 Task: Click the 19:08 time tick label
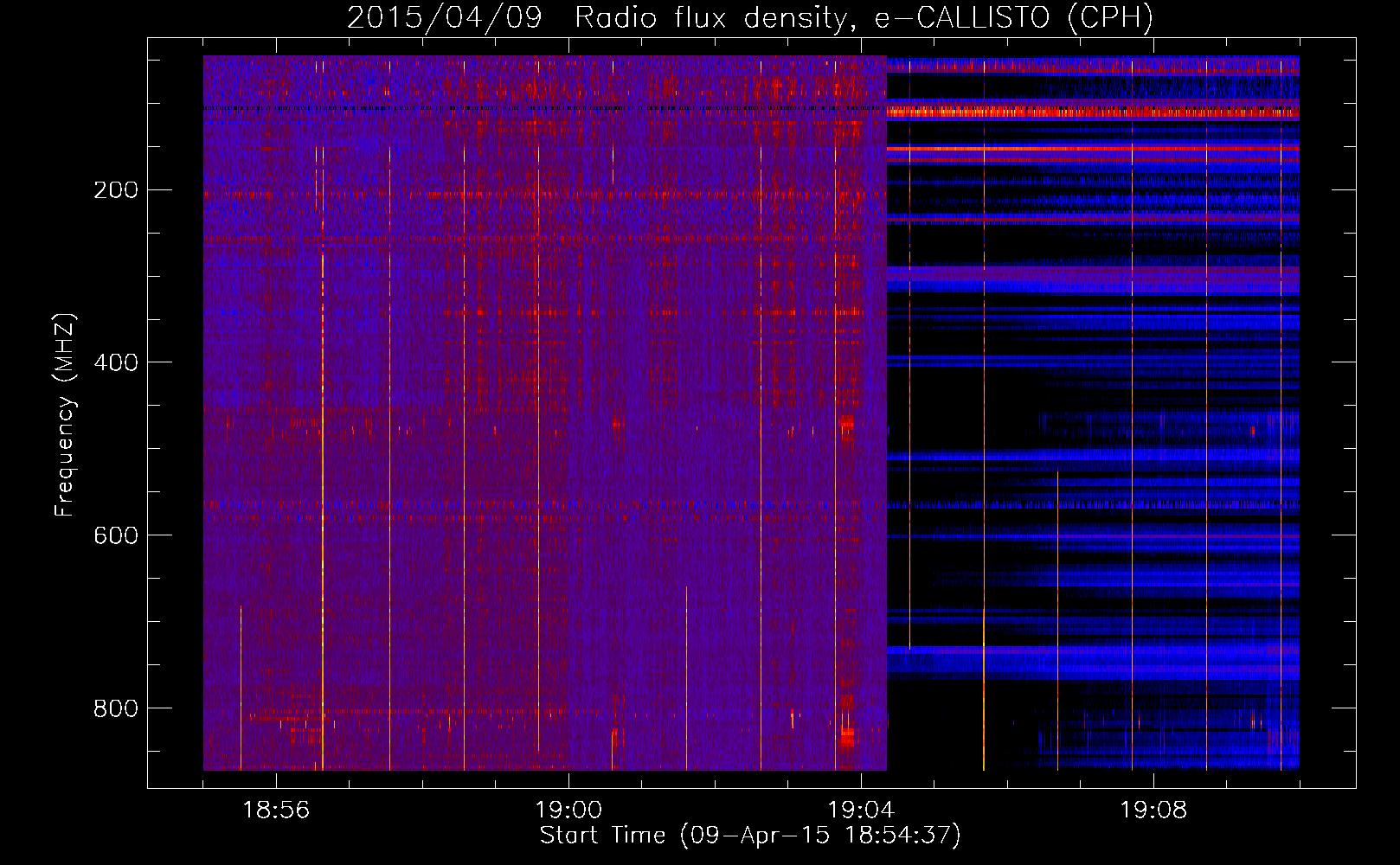[1153, 811]
